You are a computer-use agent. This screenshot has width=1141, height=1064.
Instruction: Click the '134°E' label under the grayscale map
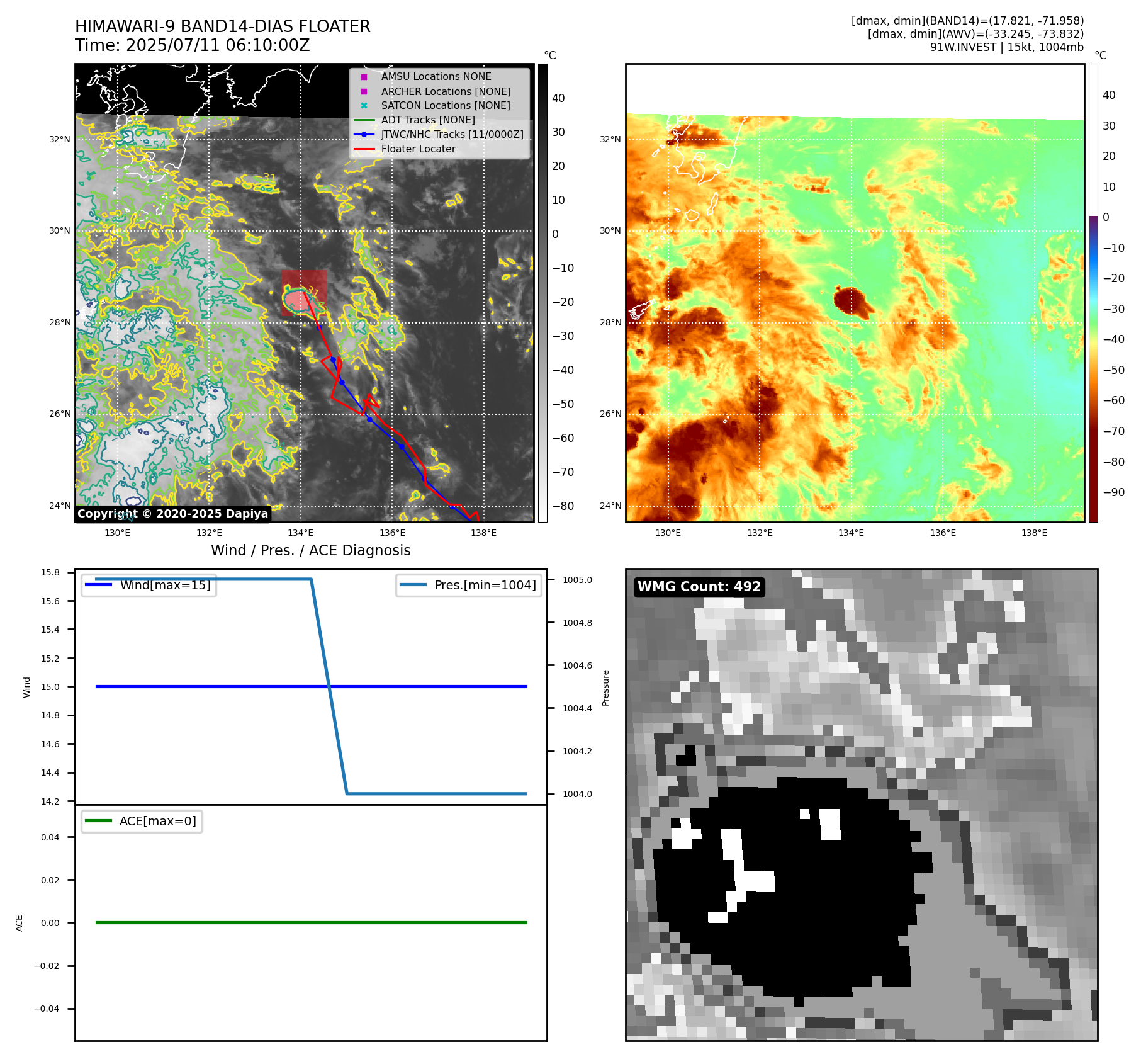point(301,533)
